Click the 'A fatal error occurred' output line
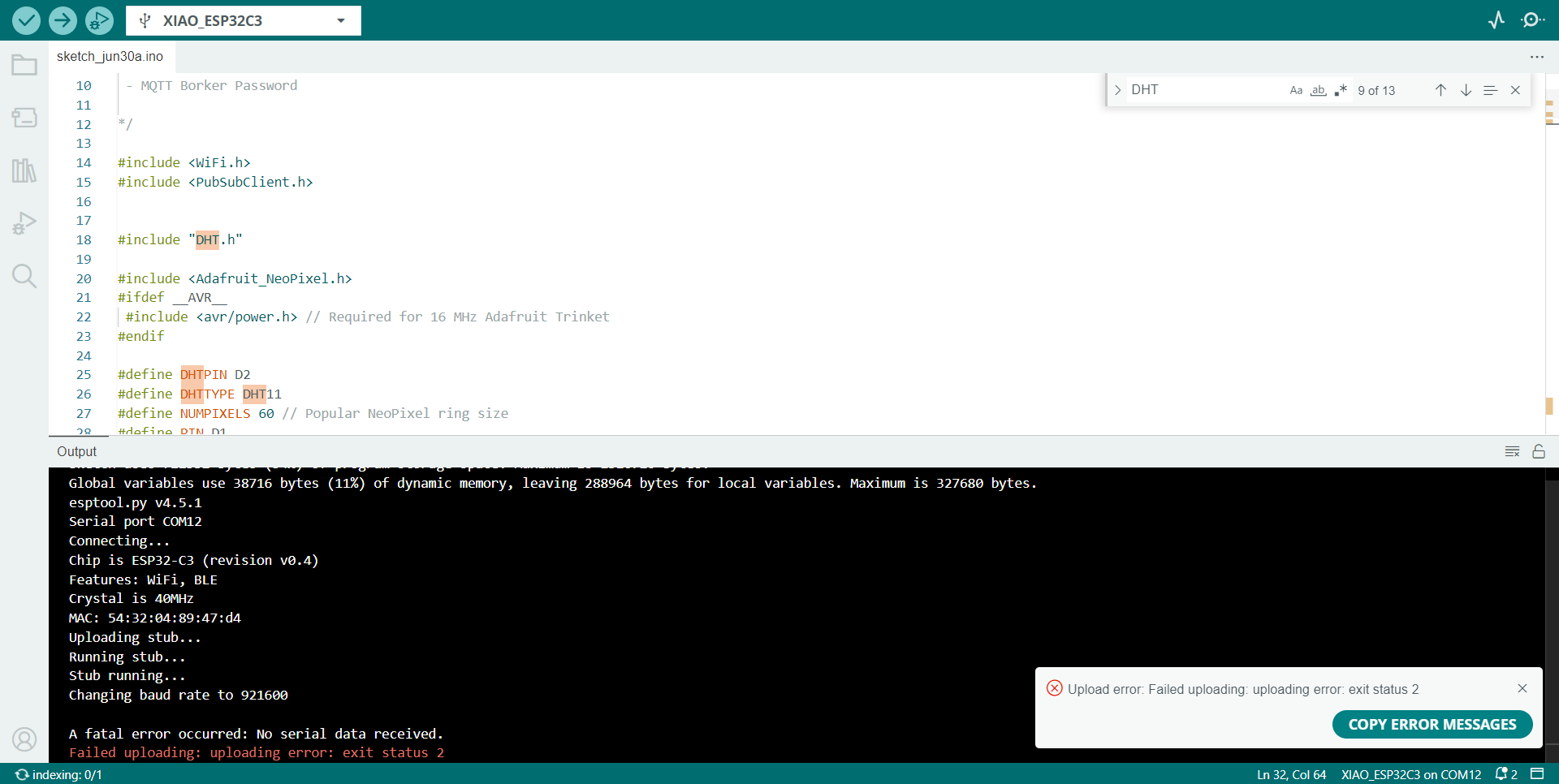The width and height of the screenshot is (1559, 784). (256, 734)
